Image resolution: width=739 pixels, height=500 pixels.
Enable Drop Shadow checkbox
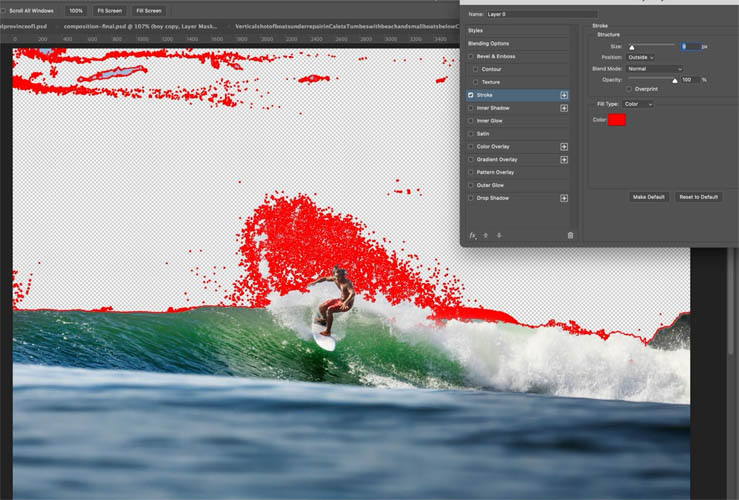[470, 198]
